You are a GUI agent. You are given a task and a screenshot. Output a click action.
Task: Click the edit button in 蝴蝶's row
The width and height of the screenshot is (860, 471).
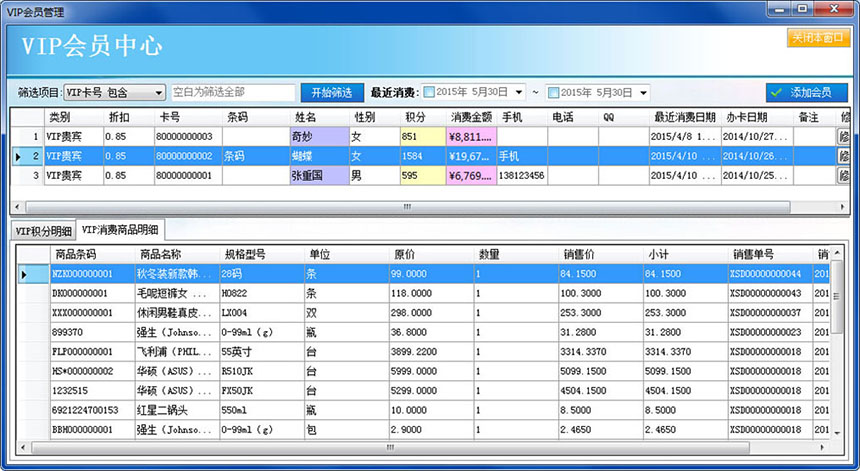pyautogui.click(x=844, y=156)
